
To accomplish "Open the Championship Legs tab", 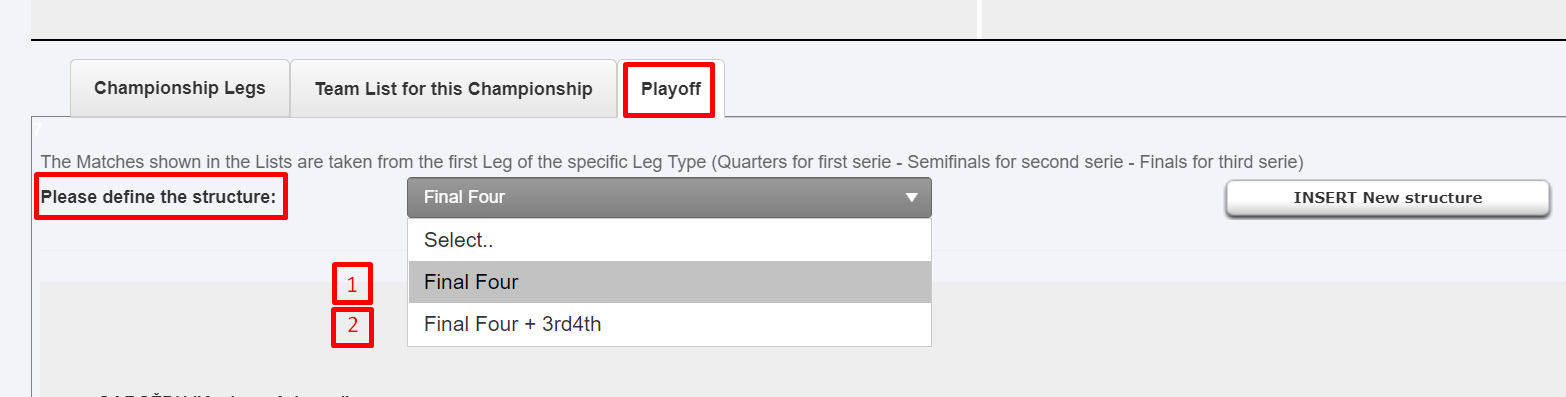I will (x=180, y=88).
